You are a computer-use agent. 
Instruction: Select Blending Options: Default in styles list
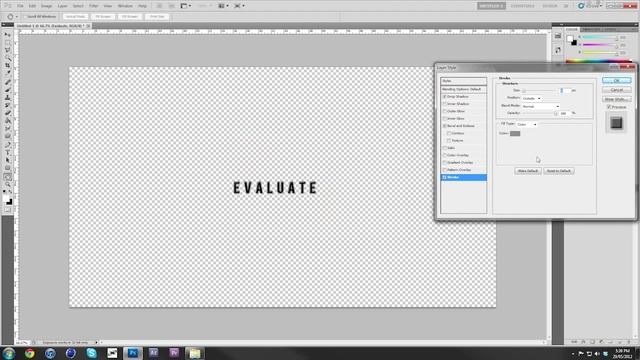pyautogui.click(x=463, y=89)
